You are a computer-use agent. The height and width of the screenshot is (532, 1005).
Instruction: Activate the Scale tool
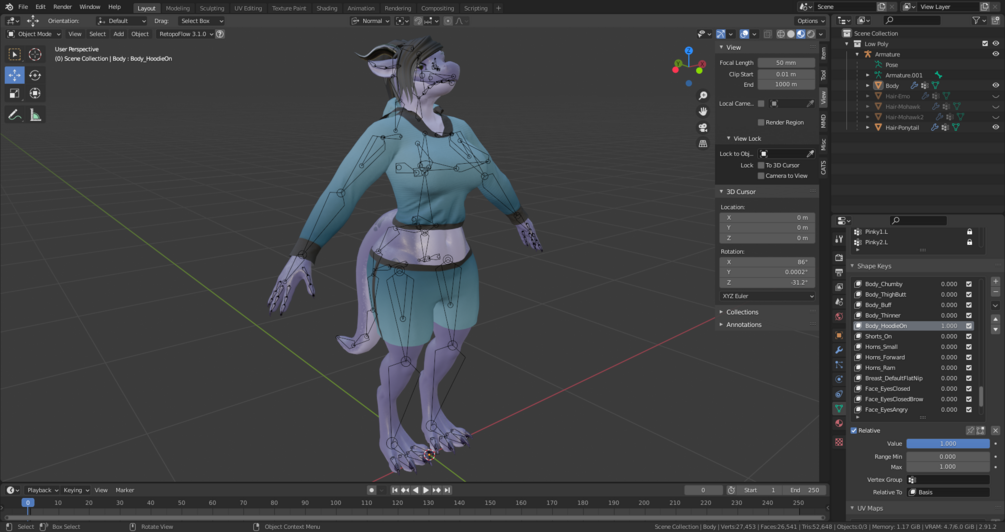pos(14,94)
